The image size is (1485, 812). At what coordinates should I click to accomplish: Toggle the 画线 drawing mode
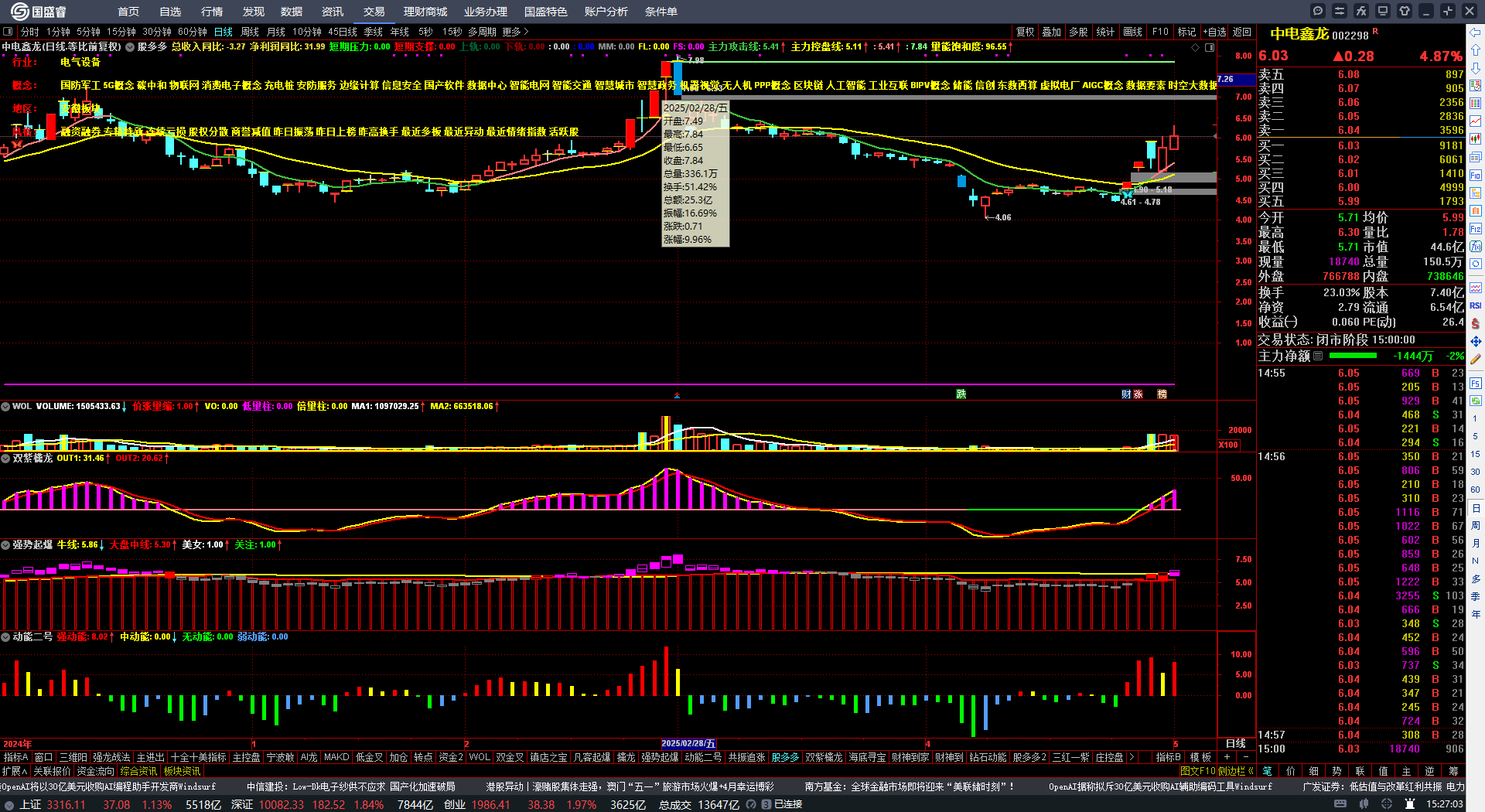pos(1133,32)
